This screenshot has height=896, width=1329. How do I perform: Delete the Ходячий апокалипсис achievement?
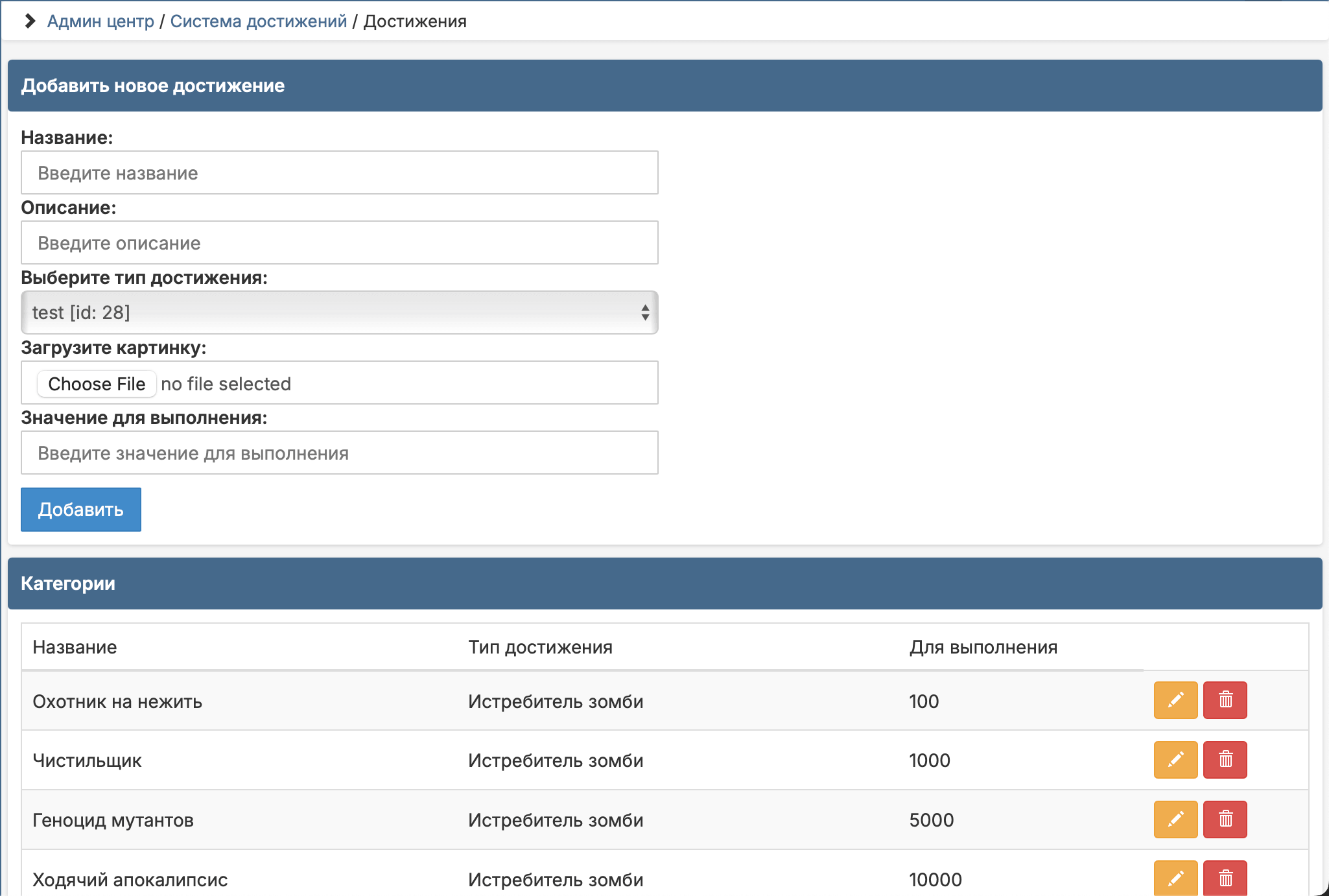coord(1225,878)
